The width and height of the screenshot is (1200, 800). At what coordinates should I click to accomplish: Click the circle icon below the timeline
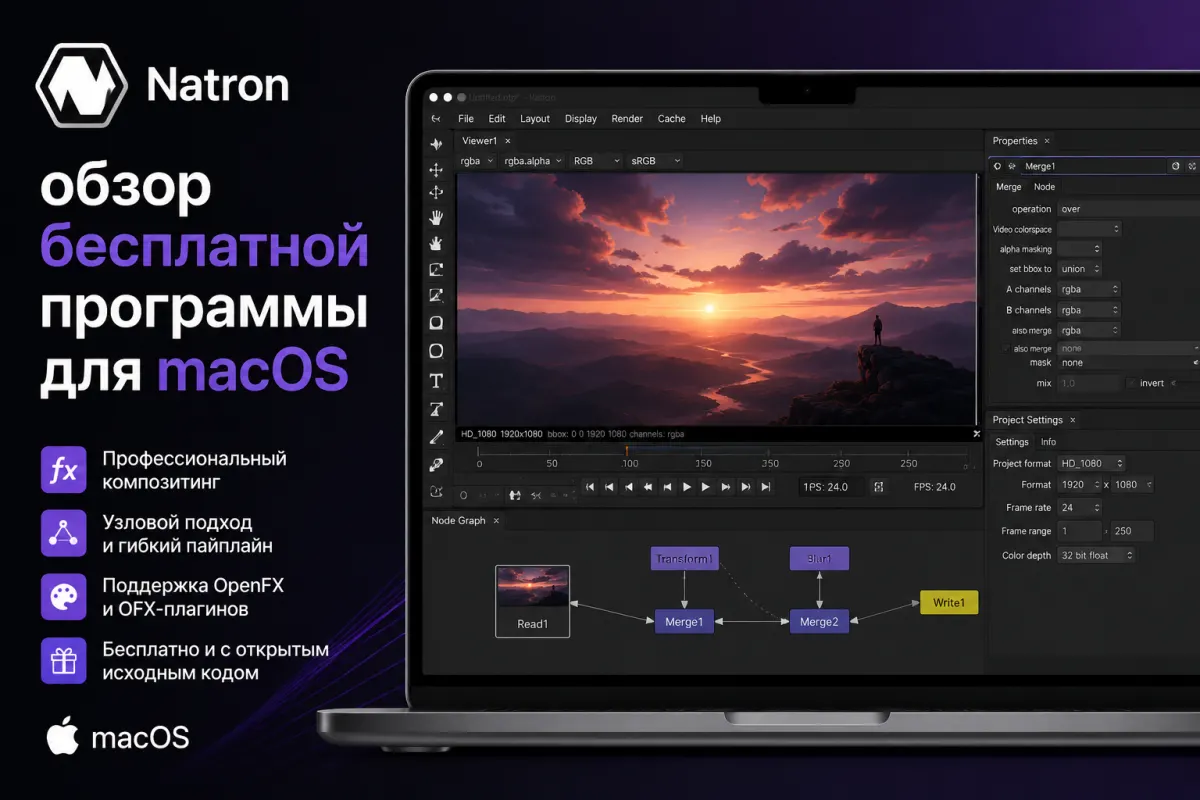coord(464,494)
